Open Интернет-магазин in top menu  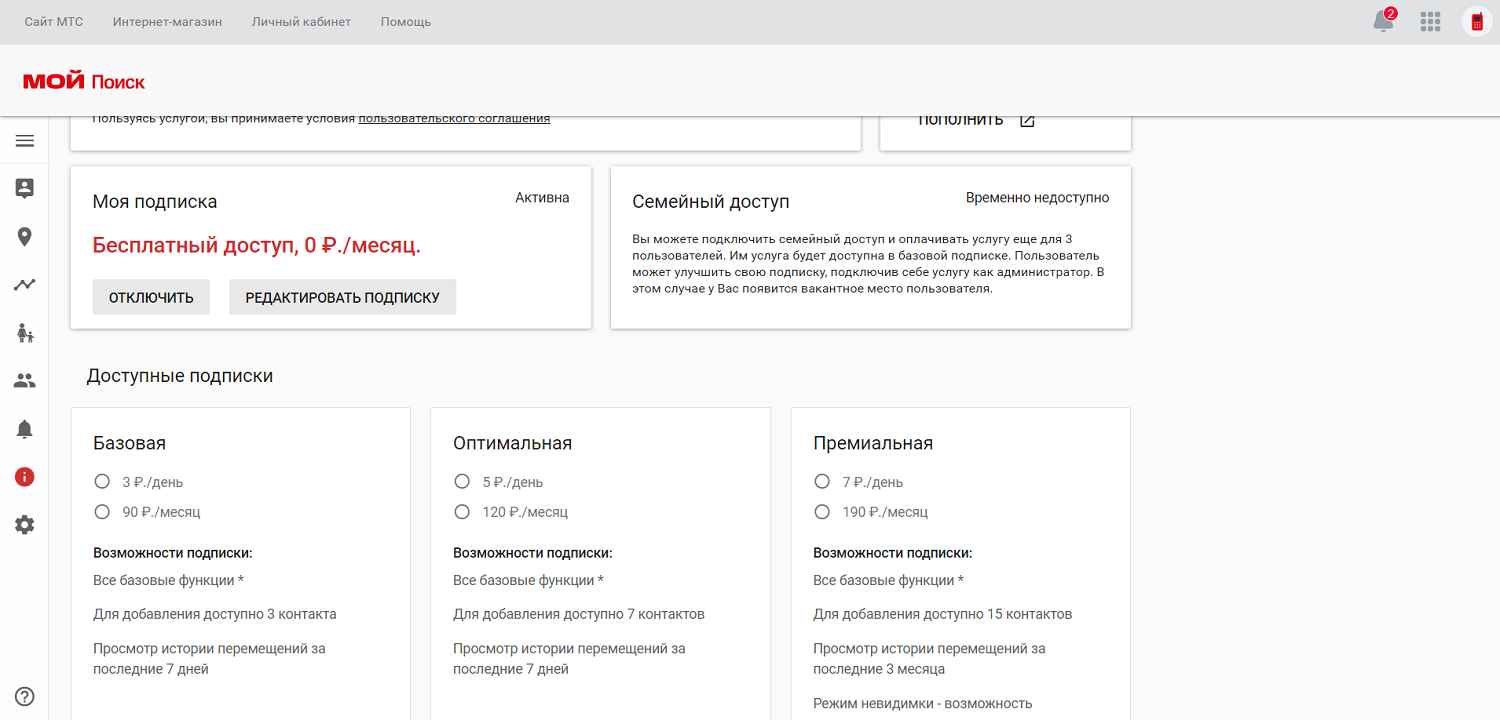168,22
